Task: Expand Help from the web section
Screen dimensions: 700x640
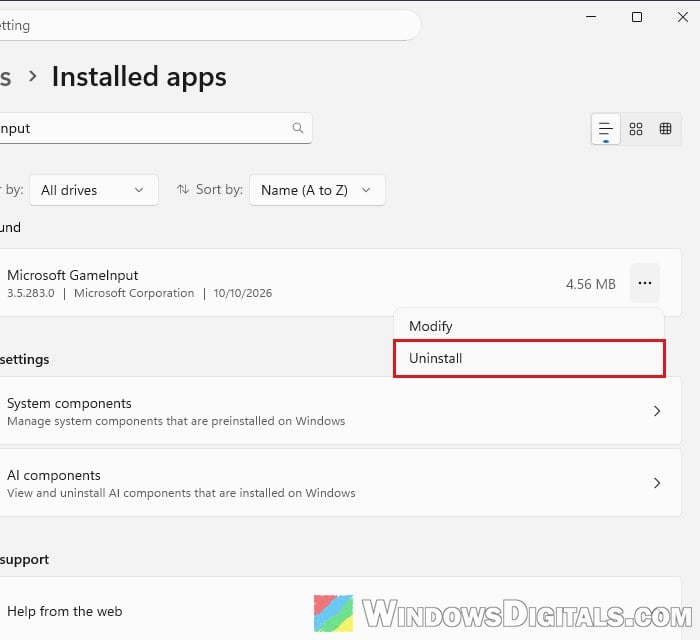Action: (x=339, y=610)
